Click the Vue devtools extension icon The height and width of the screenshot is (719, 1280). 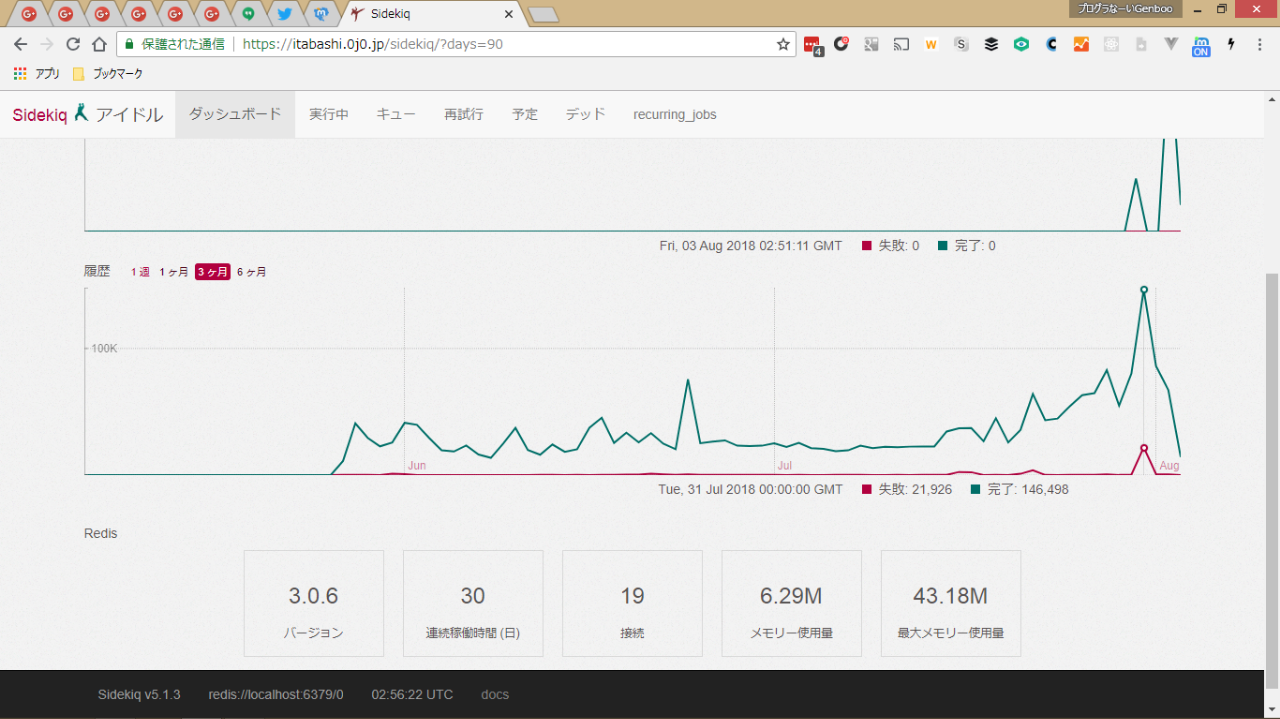1171,44
